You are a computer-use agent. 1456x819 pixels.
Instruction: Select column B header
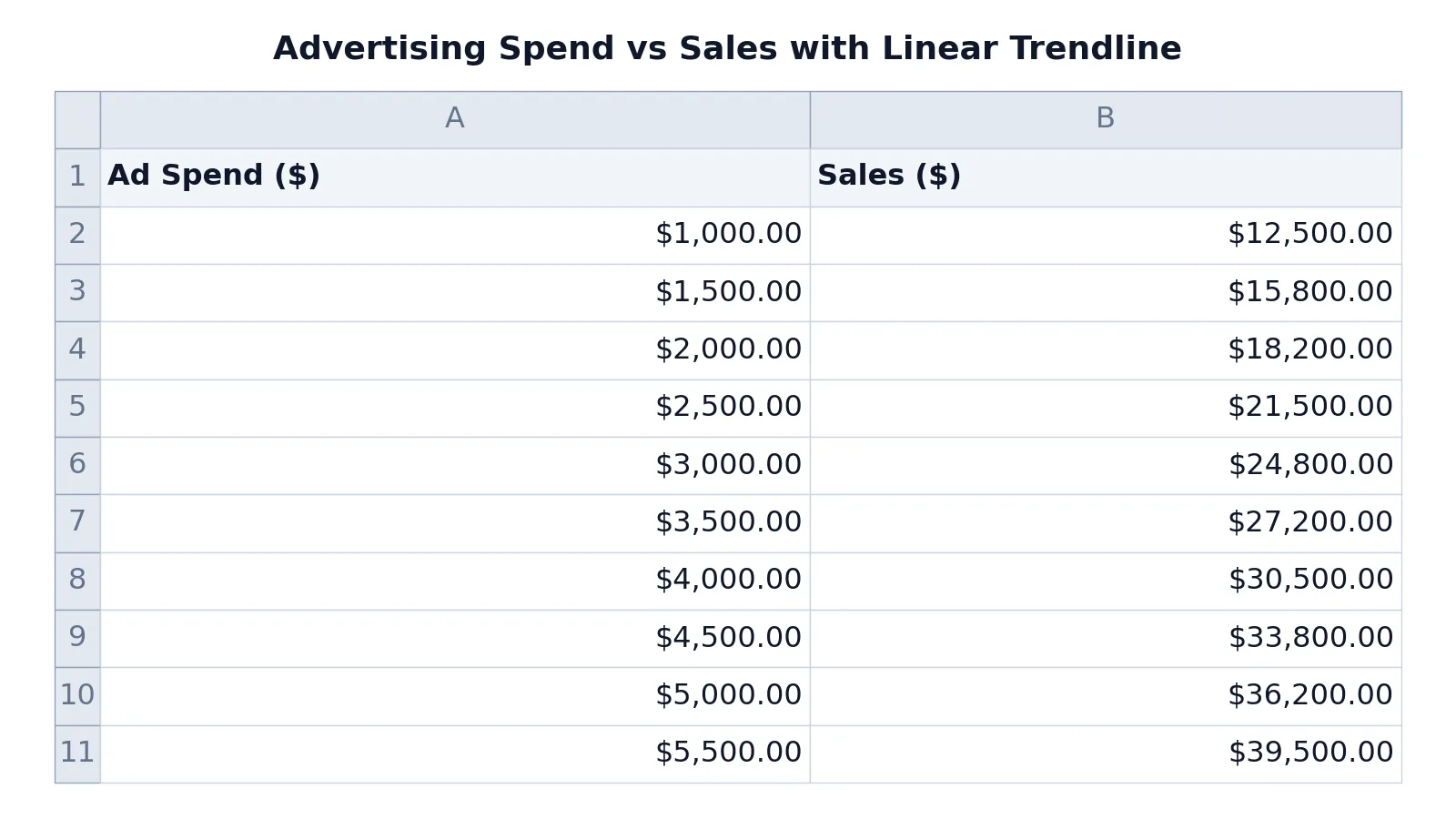point(1106,119)
